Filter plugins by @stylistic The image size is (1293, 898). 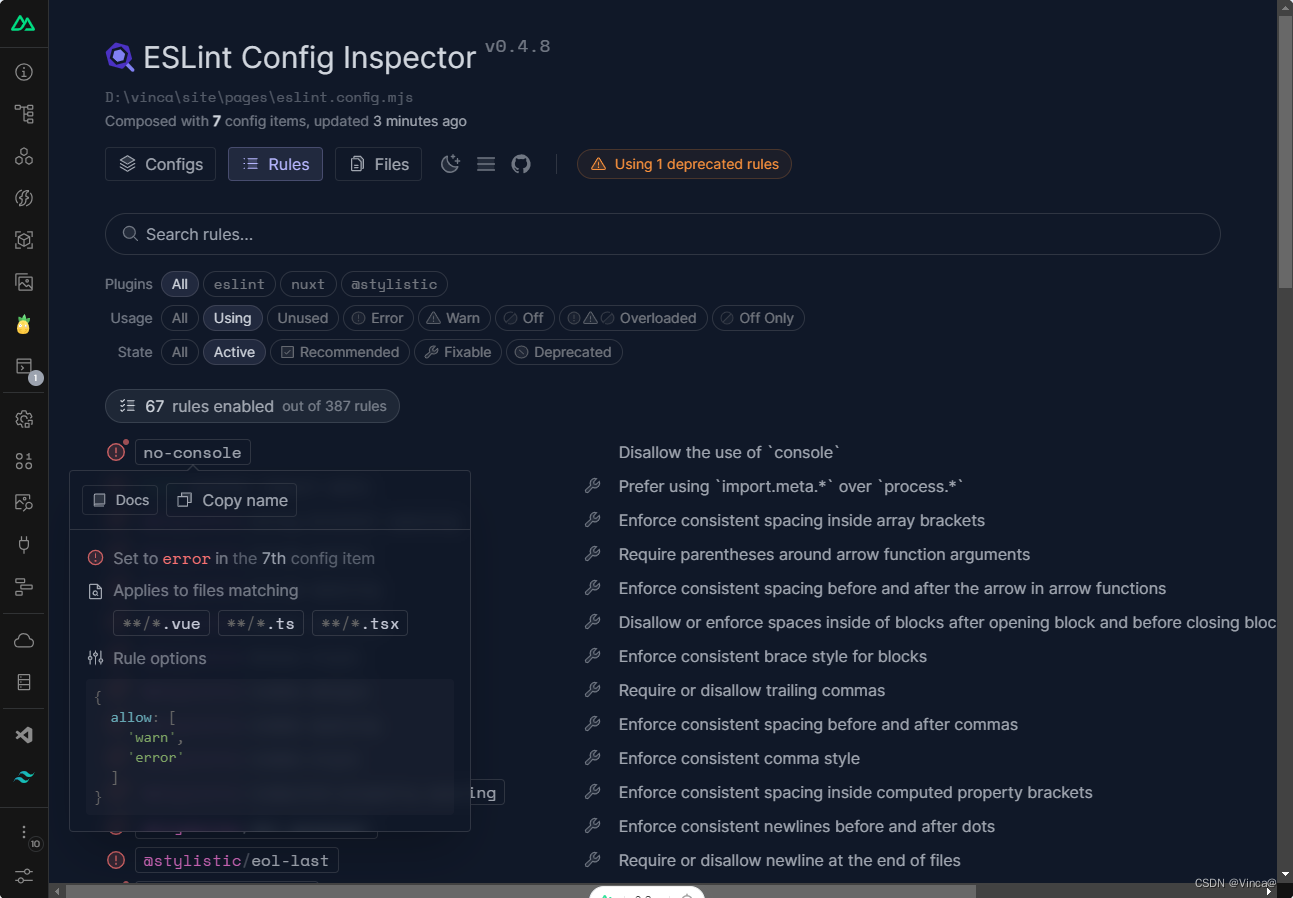[394, 284]
